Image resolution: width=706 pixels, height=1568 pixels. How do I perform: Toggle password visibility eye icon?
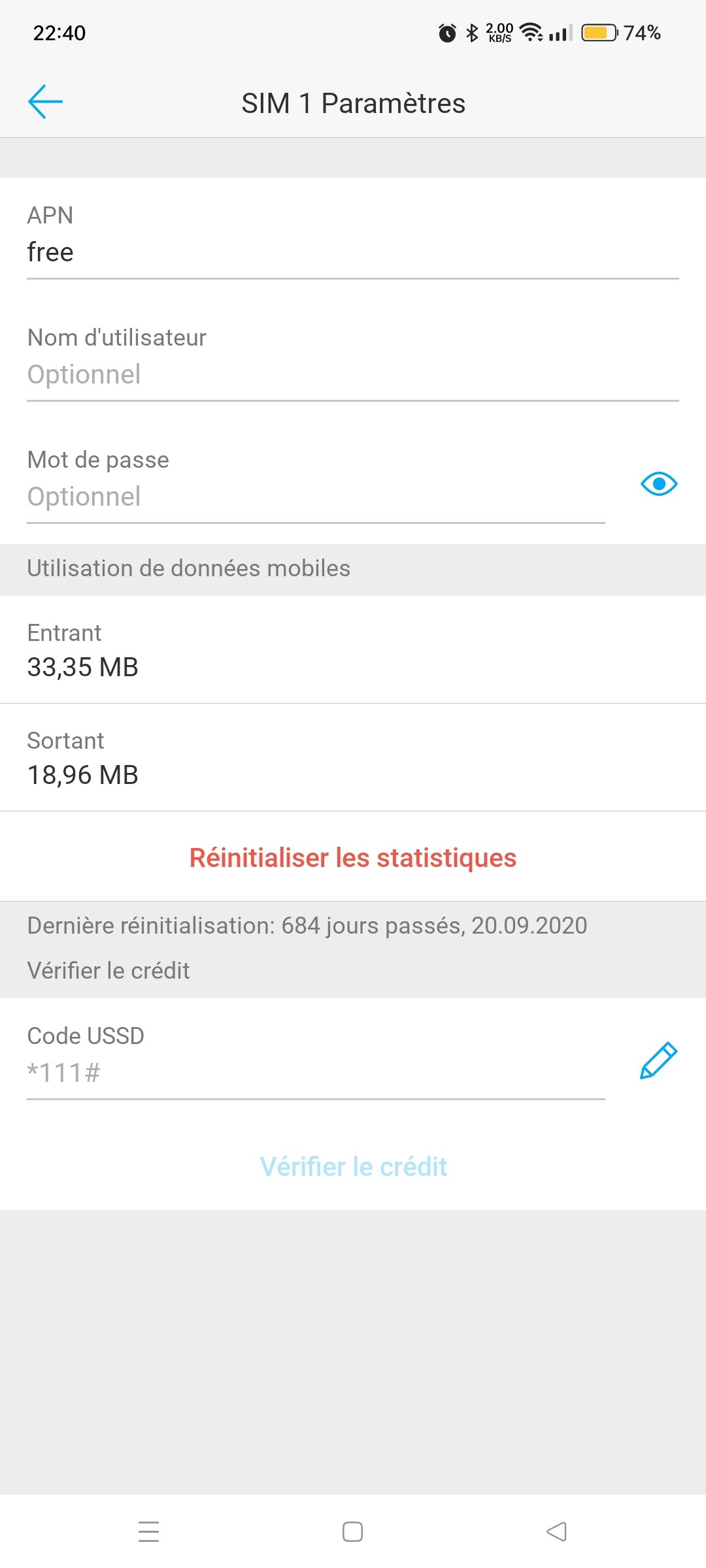click(659, 484)
